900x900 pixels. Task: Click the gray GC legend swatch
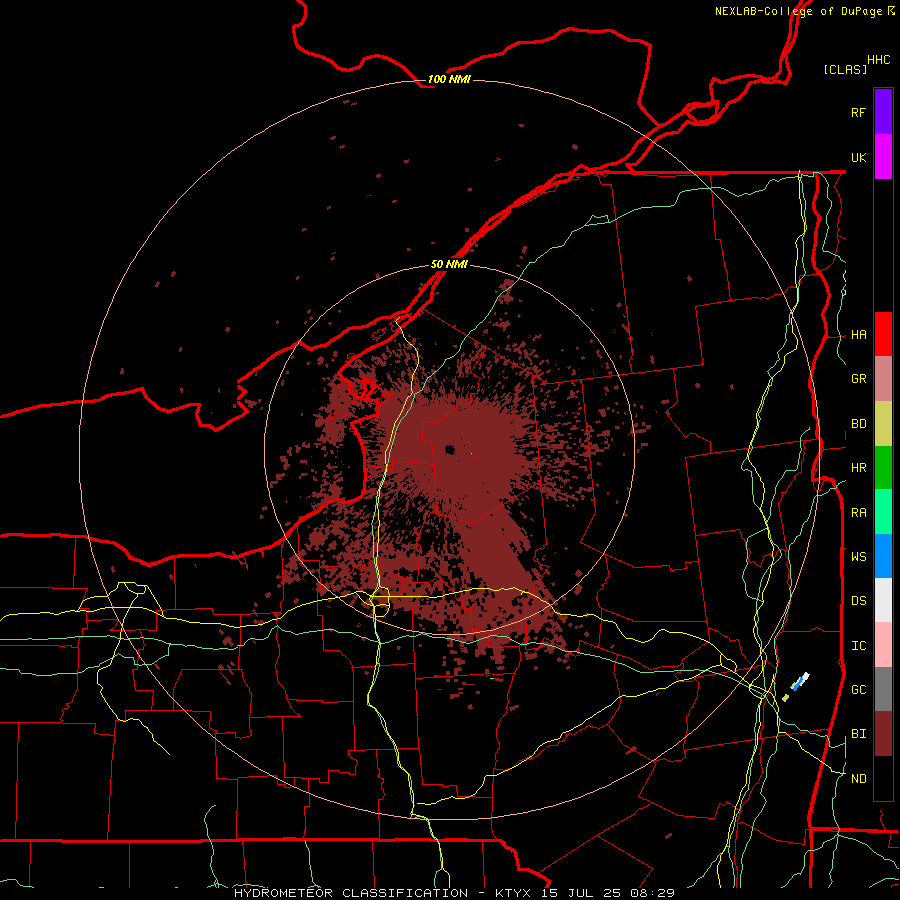[883, 689]
